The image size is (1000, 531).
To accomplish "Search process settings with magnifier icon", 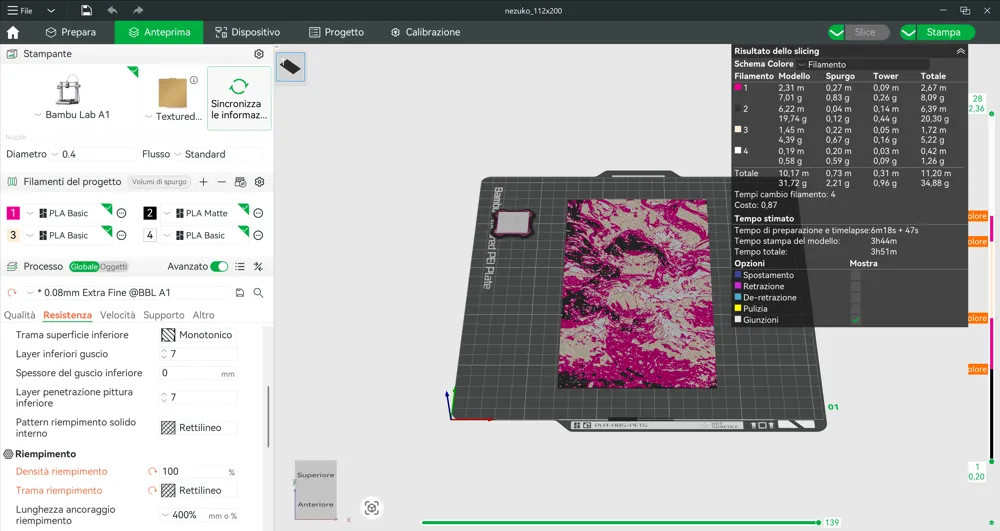I will (x=258, y=293).
